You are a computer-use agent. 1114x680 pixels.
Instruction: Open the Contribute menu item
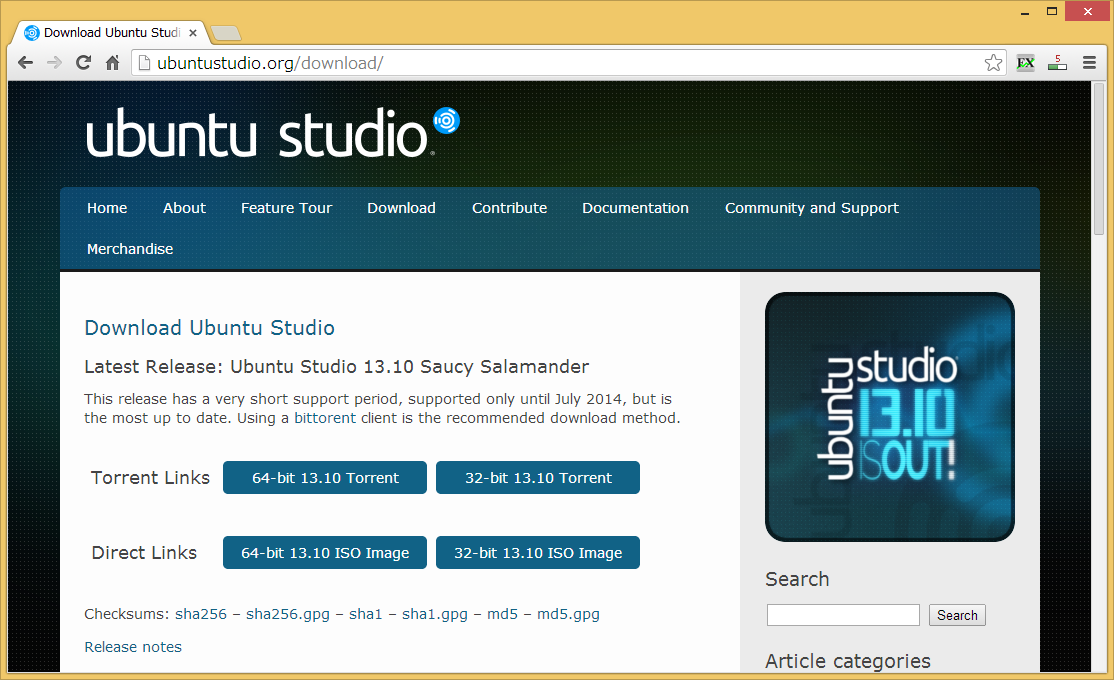509,208
